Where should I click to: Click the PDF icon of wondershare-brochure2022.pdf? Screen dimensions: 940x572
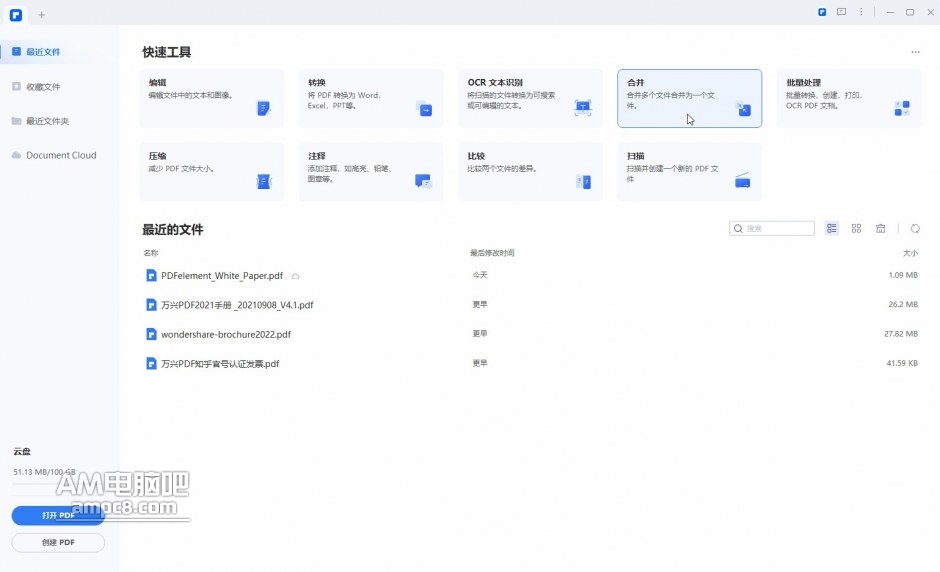152,334
